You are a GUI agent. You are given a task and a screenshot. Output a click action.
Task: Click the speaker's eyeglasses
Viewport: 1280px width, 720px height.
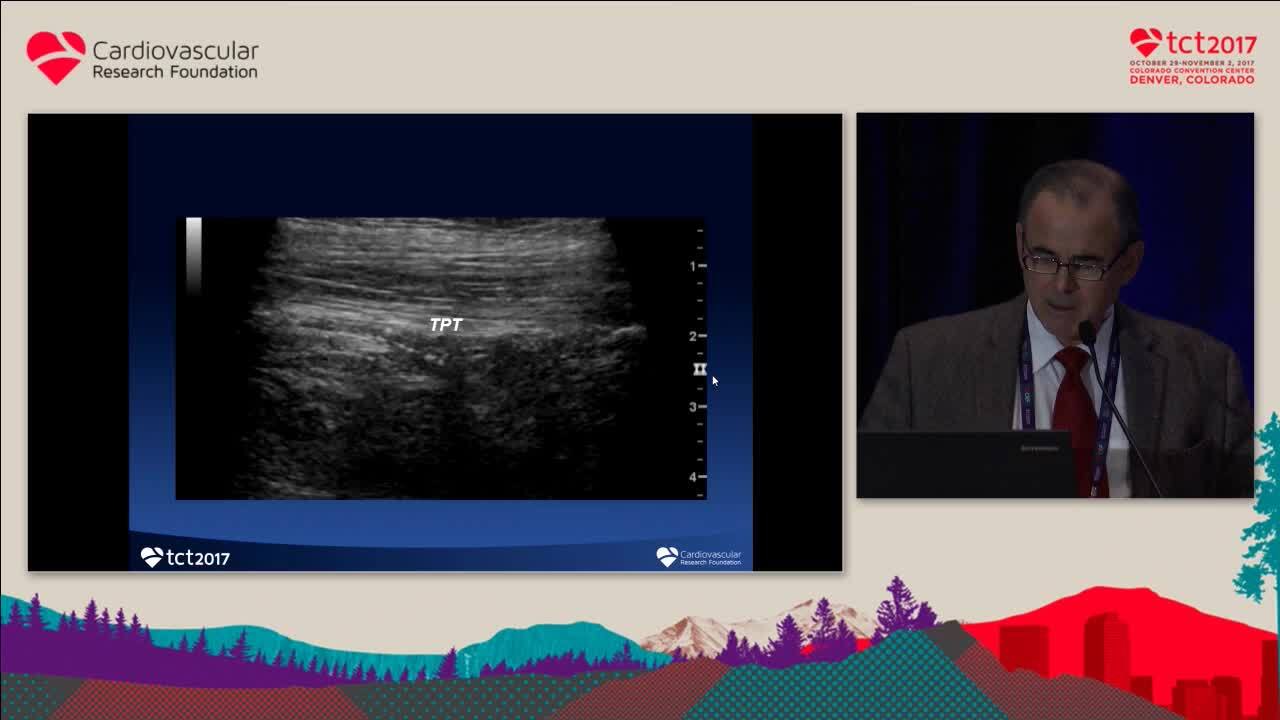coord(1072,266)
